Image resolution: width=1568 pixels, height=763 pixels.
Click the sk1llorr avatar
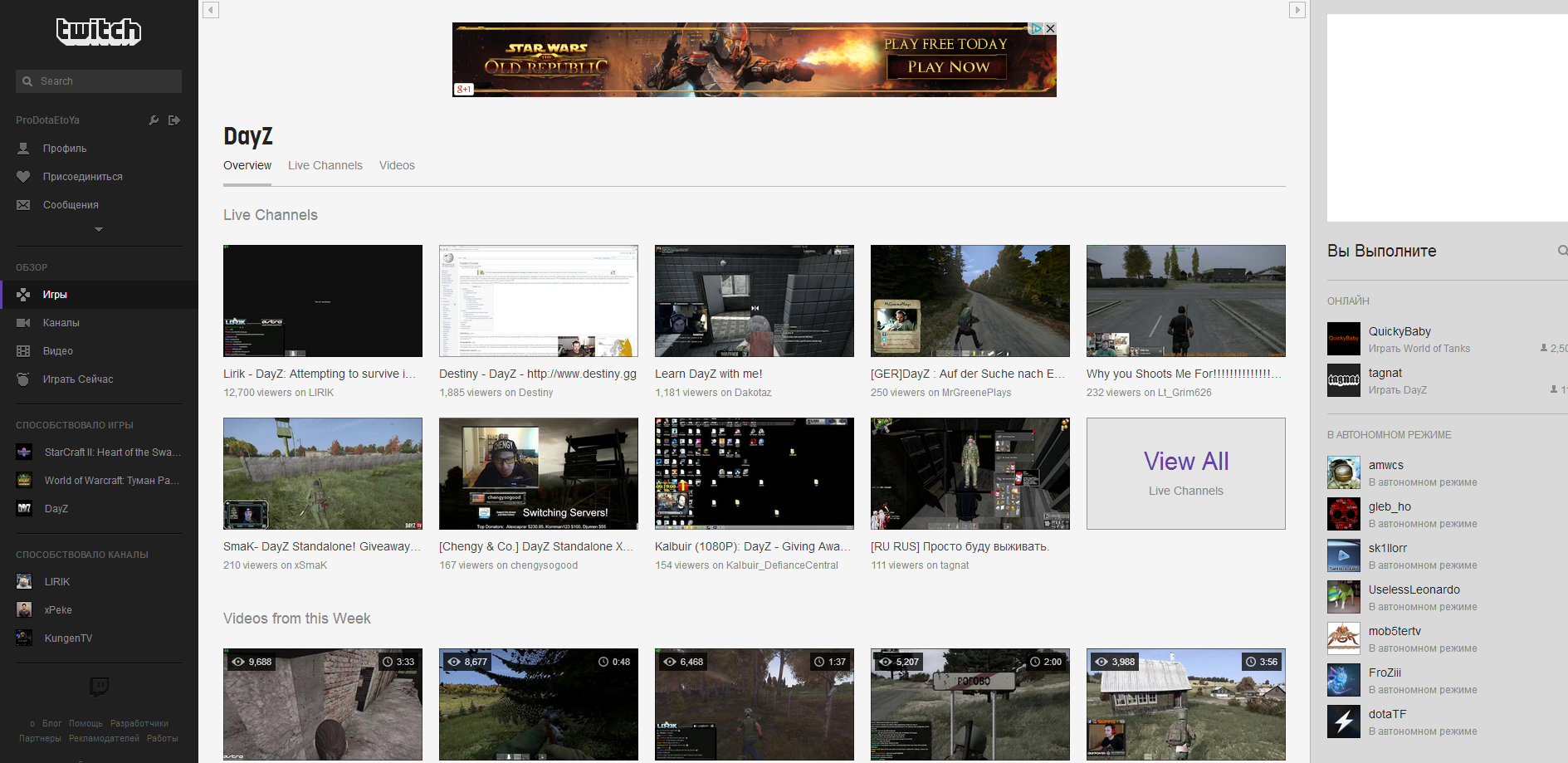pyautogui.click(x=1344, y=555)
